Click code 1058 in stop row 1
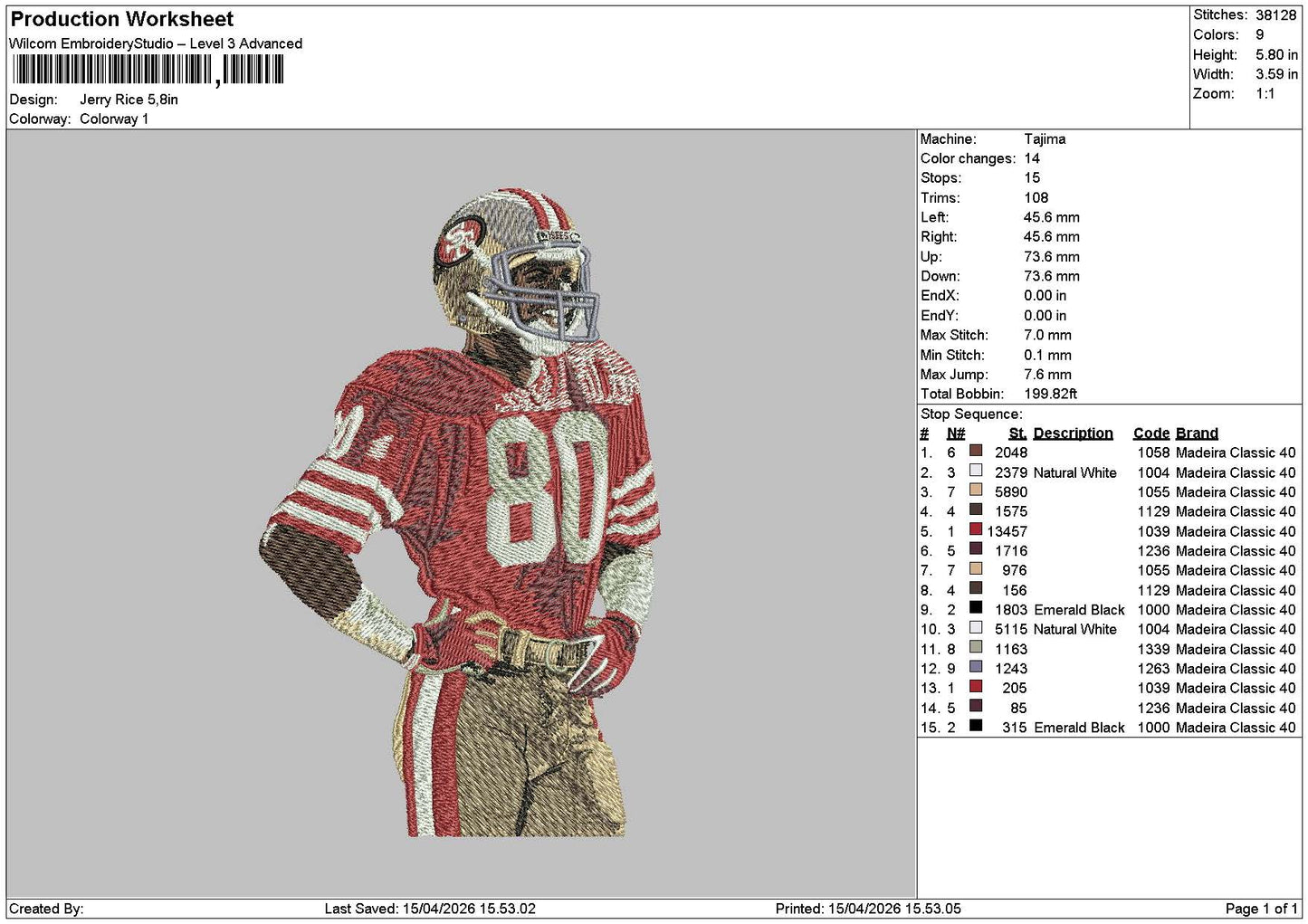 [1154, 452]
